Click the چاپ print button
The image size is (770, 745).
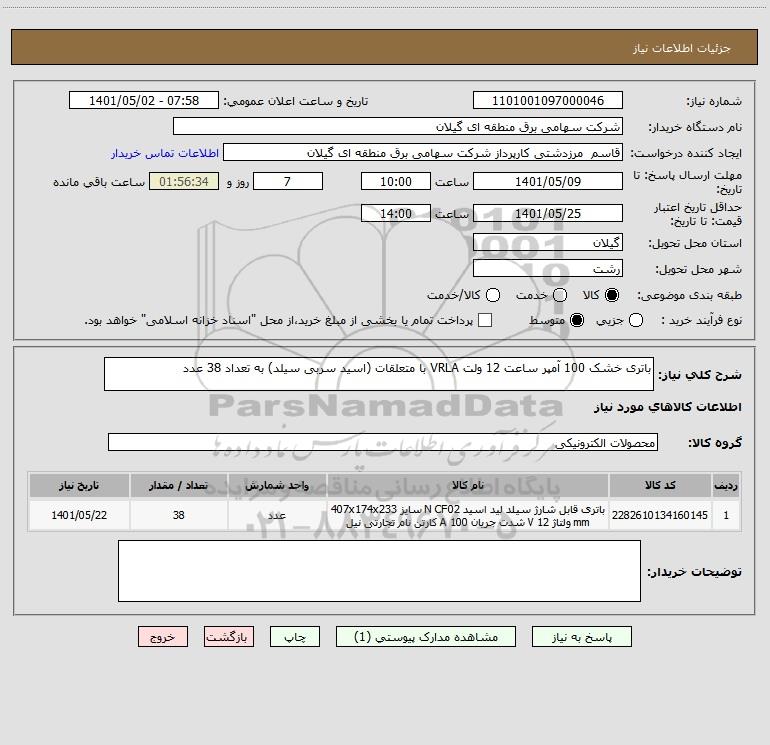coord(295,636)
